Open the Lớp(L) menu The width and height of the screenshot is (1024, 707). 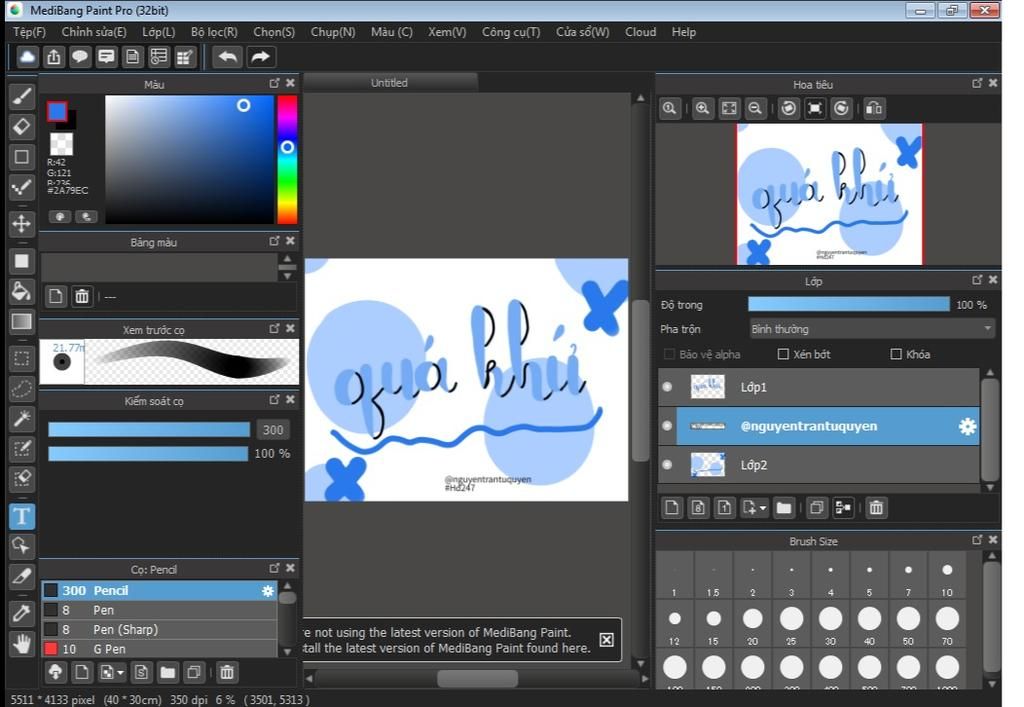coord(159,32)
